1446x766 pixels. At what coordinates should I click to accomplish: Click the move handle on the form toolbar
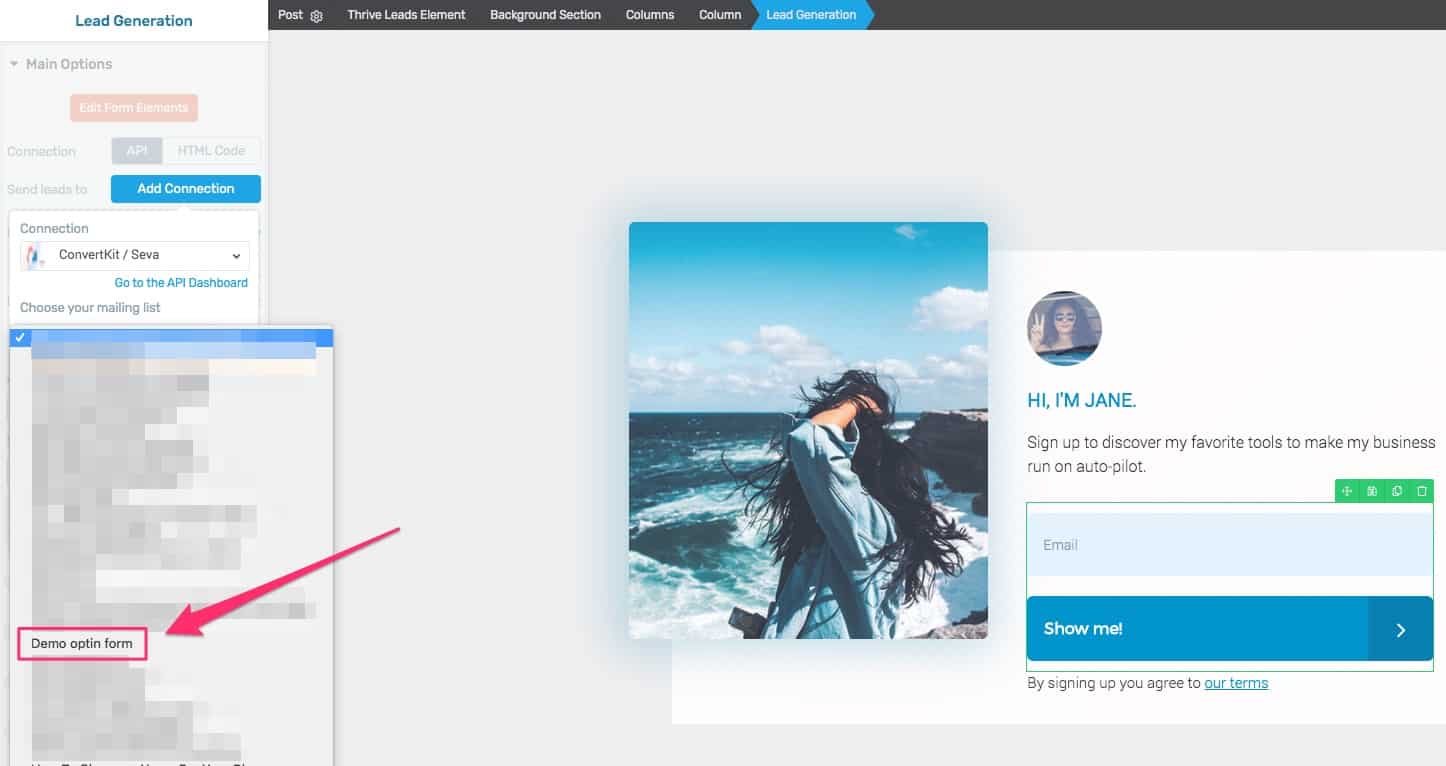[x=1347, y=491]
